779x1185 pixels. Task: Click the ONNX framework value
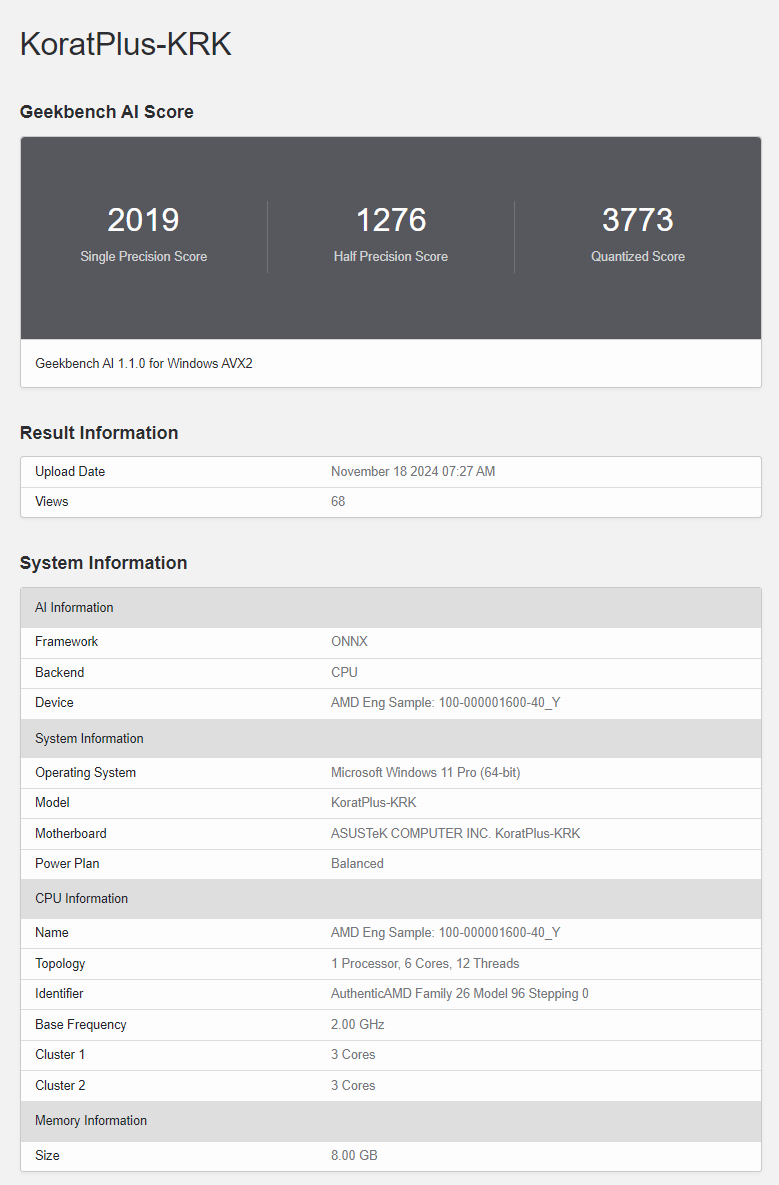[x=349, y=642]
